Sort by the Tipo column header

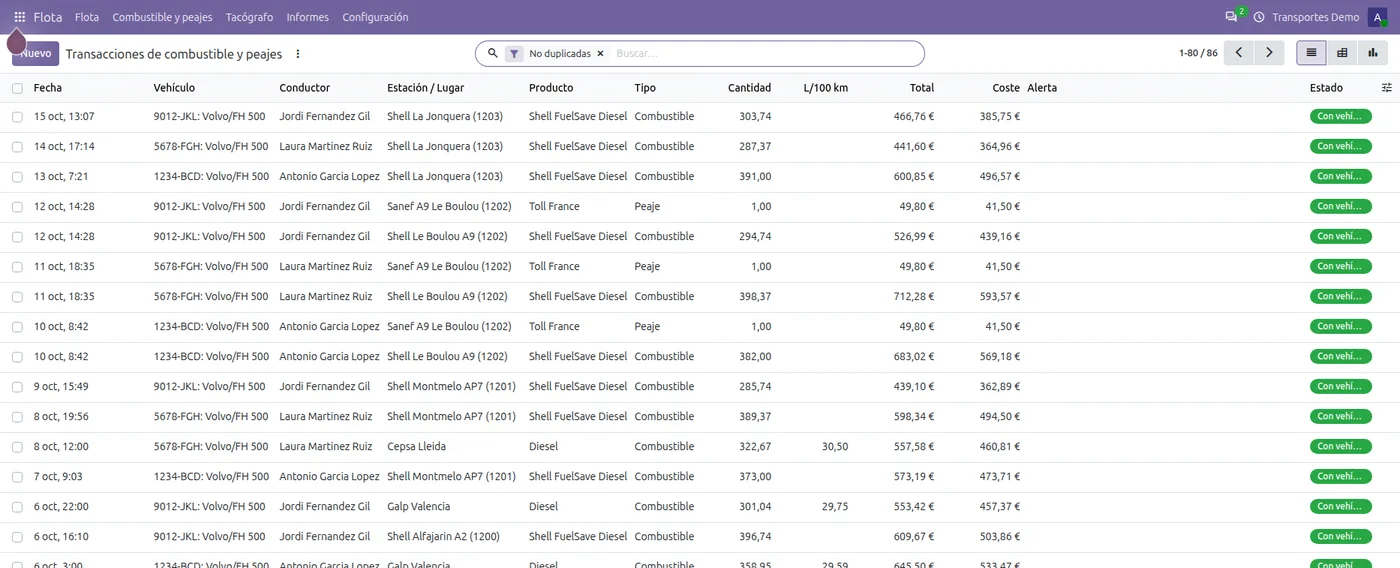645,88
